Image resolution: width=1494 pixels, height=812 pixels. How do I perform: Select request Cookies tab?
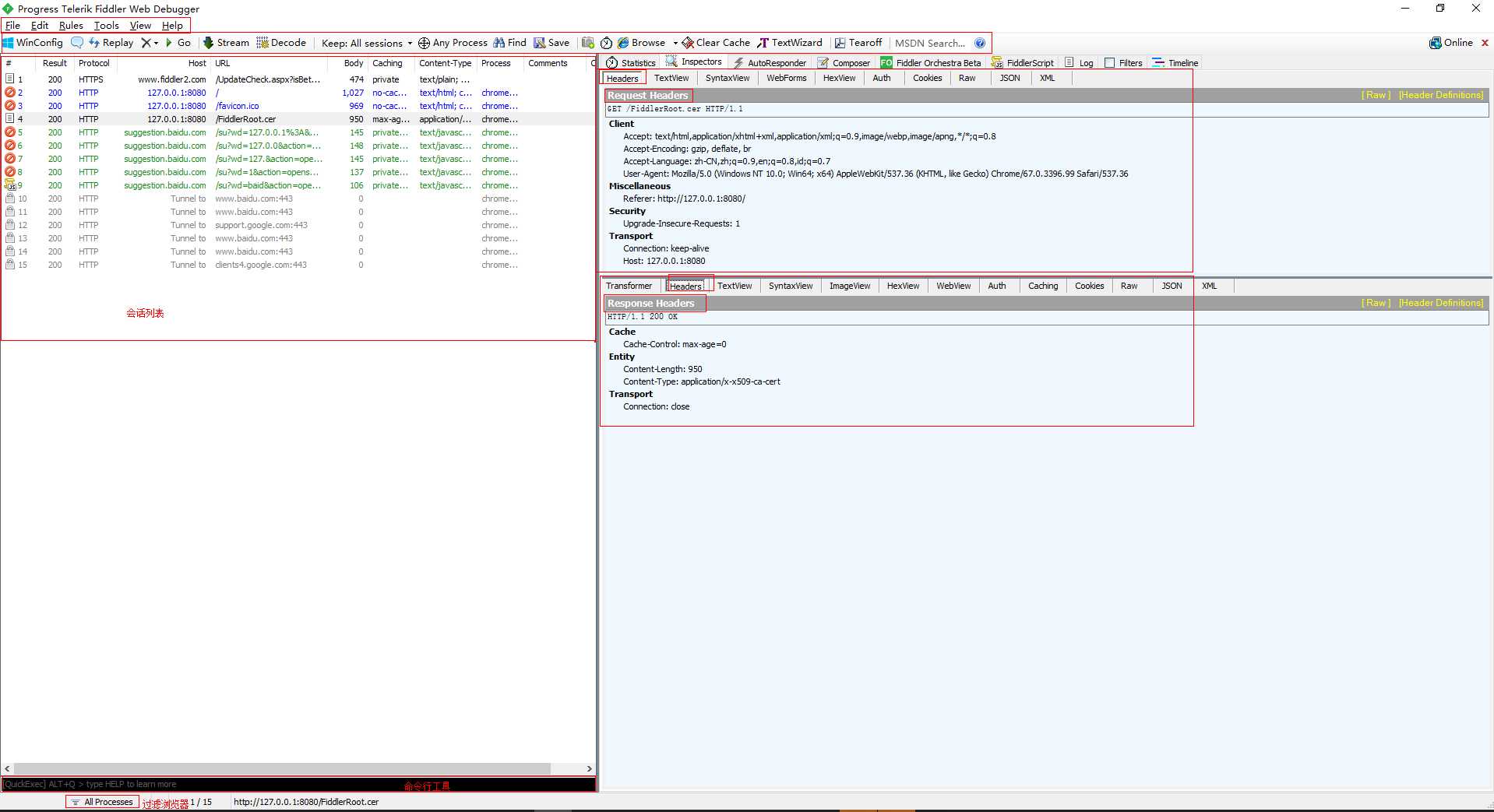point(928,78)
